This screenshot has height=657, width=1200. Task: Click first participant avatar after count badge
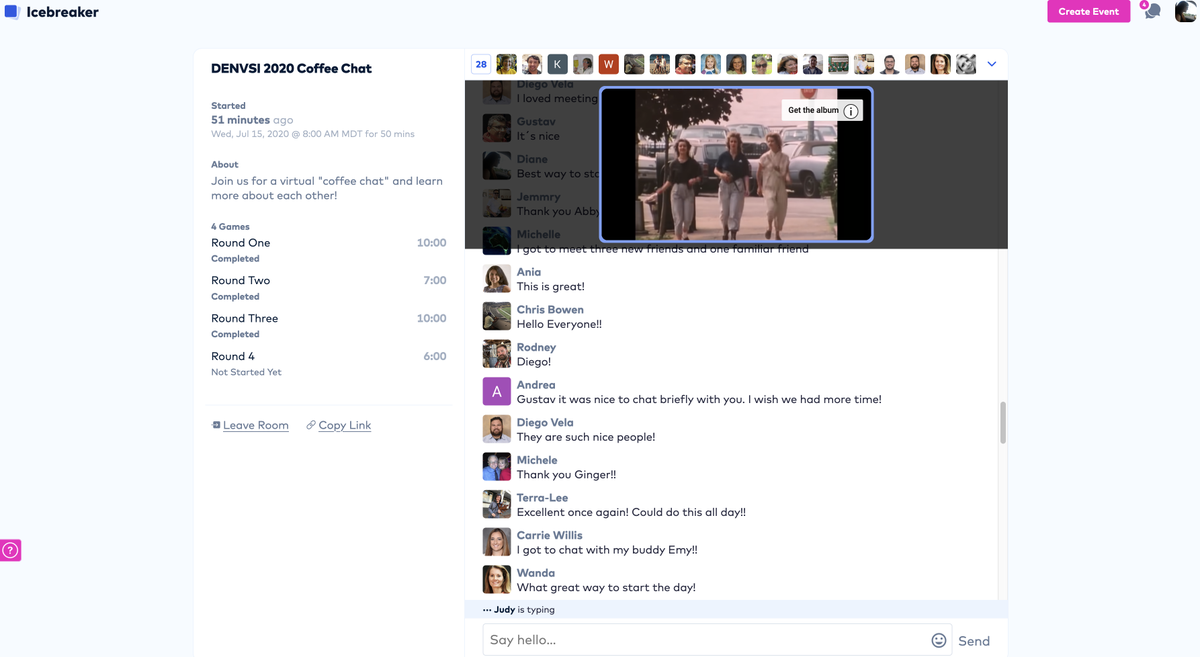click(507, 64)
